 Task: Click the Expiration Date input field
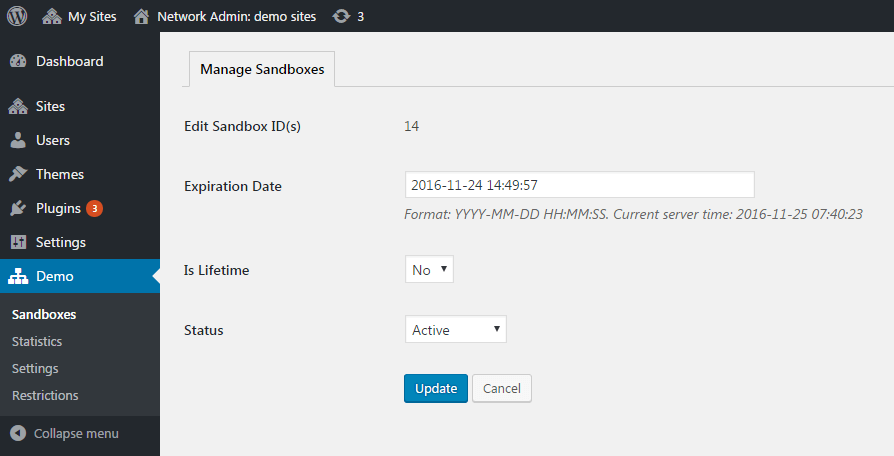[580, 185]
